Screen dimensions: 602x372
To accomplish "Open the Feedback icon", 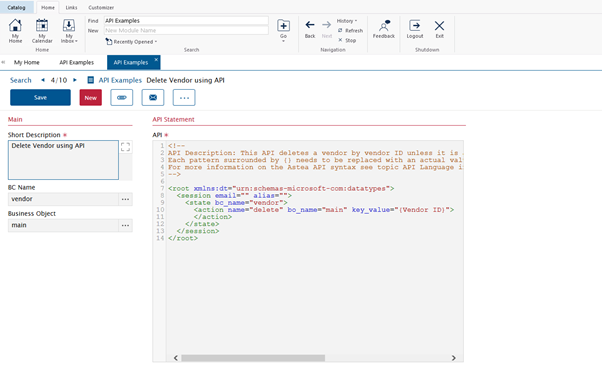I will (384, 29).
